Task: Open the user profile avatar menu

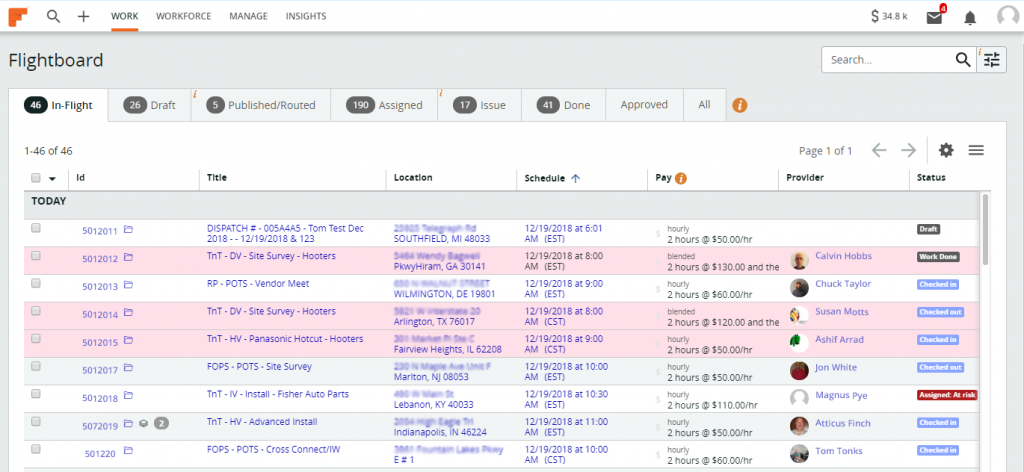Action: (x=1008, y=17)
